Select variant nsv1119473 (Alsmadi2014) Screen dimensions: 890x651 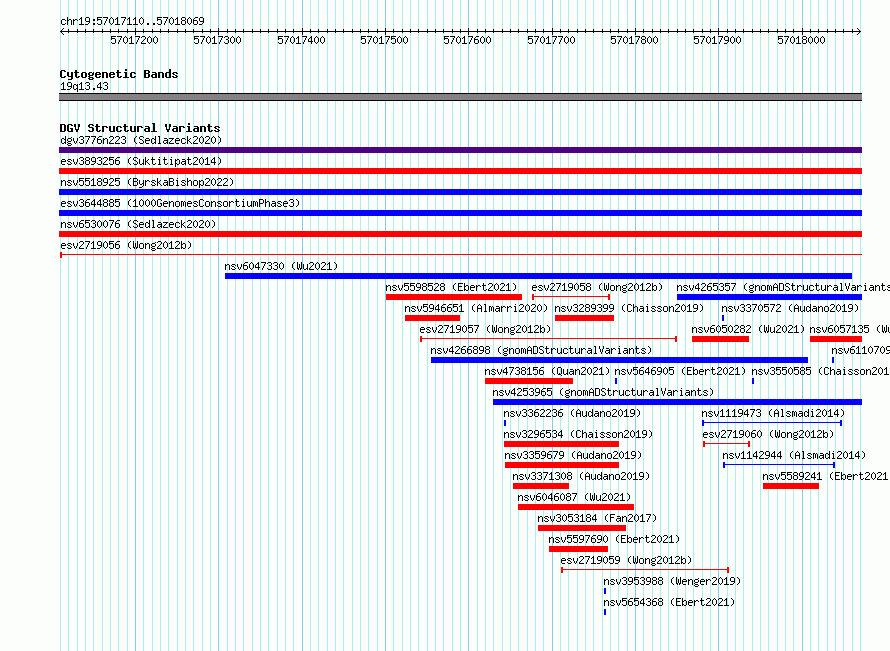pos(773,413)
